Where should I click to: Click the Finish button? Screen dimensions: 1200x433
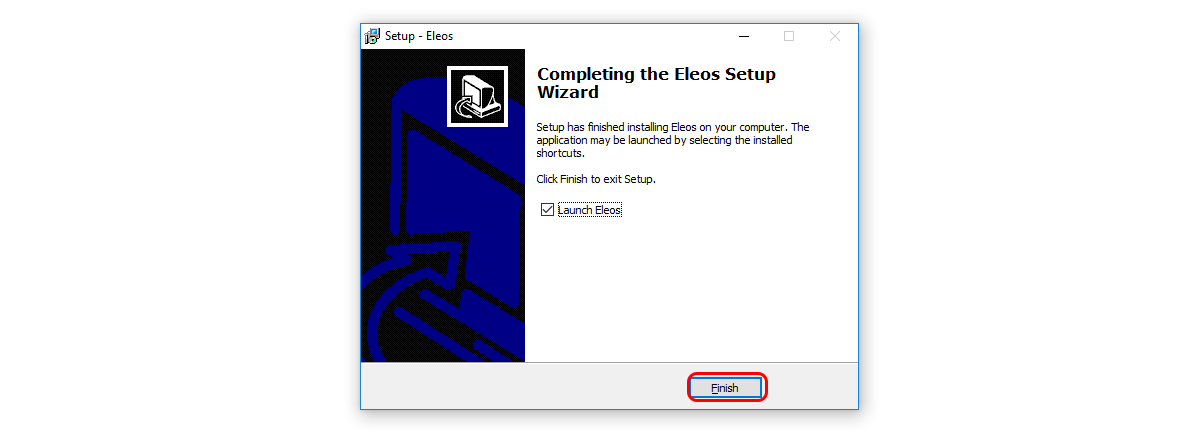(727, 388)
